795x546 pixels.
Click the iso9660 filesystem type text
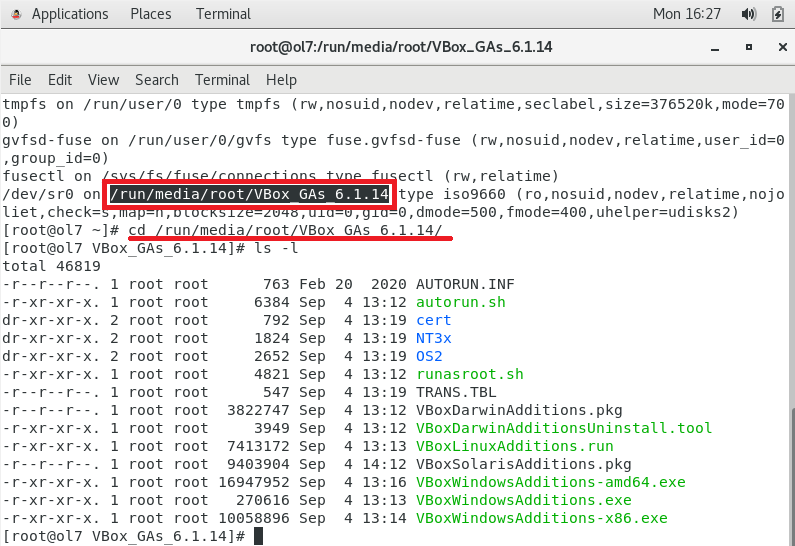click(474, 194)
